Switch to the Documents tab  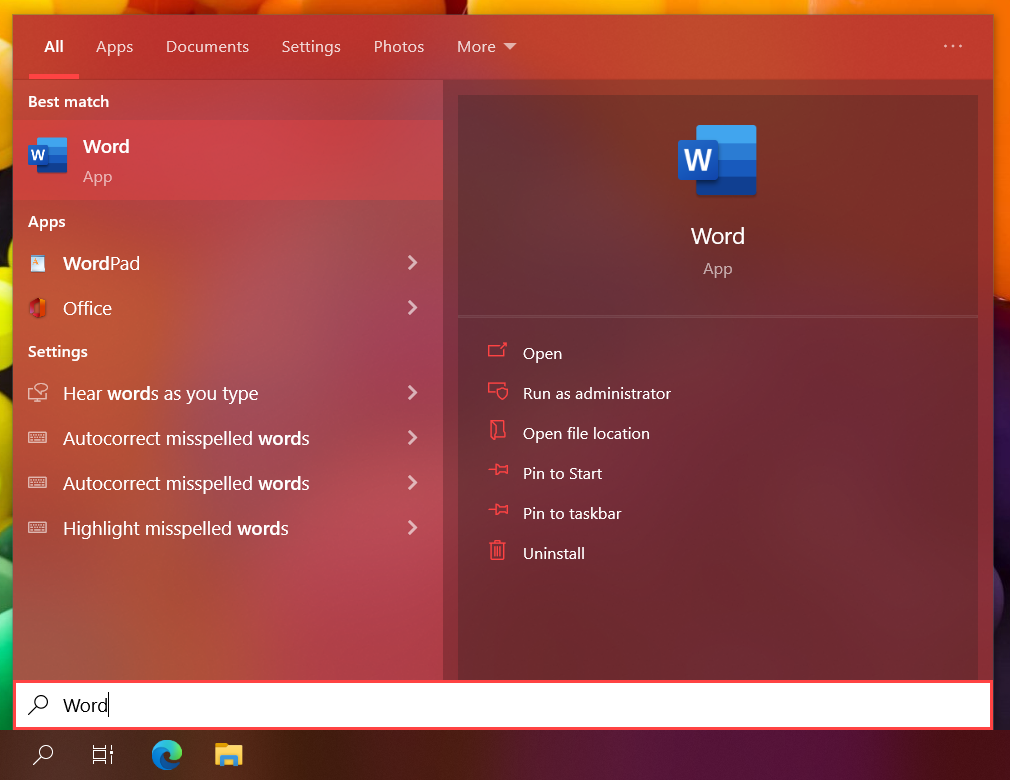tap(207, 46)
